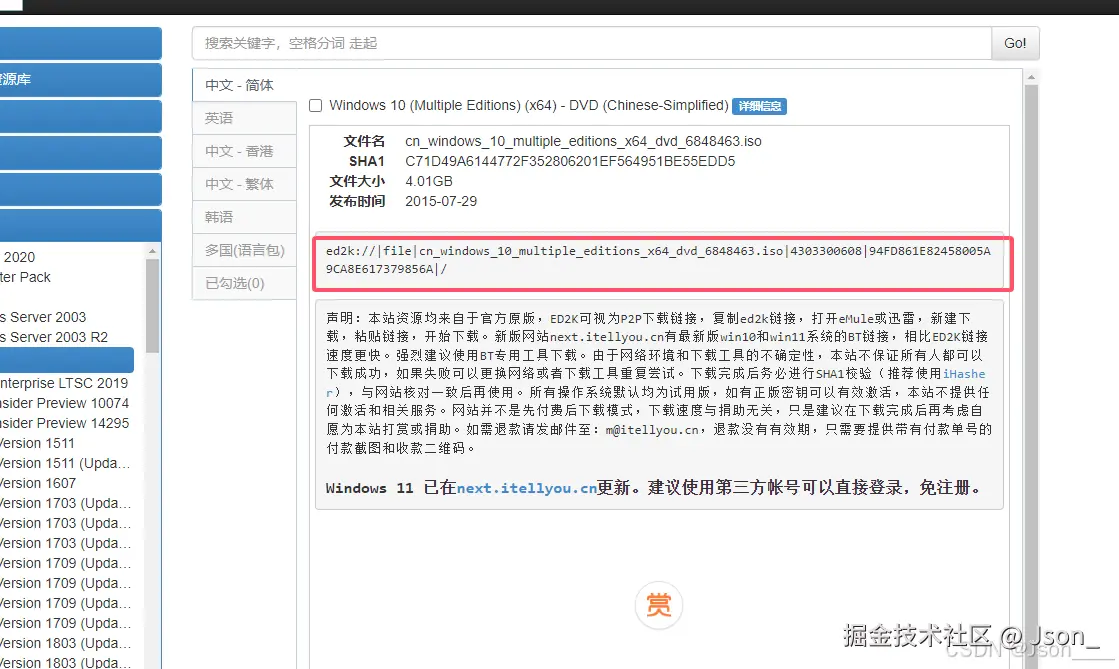This screenshot has width=1119, height=669.
Task: Open the 资源库 blue sidebar category
Action: pos(80,79)
